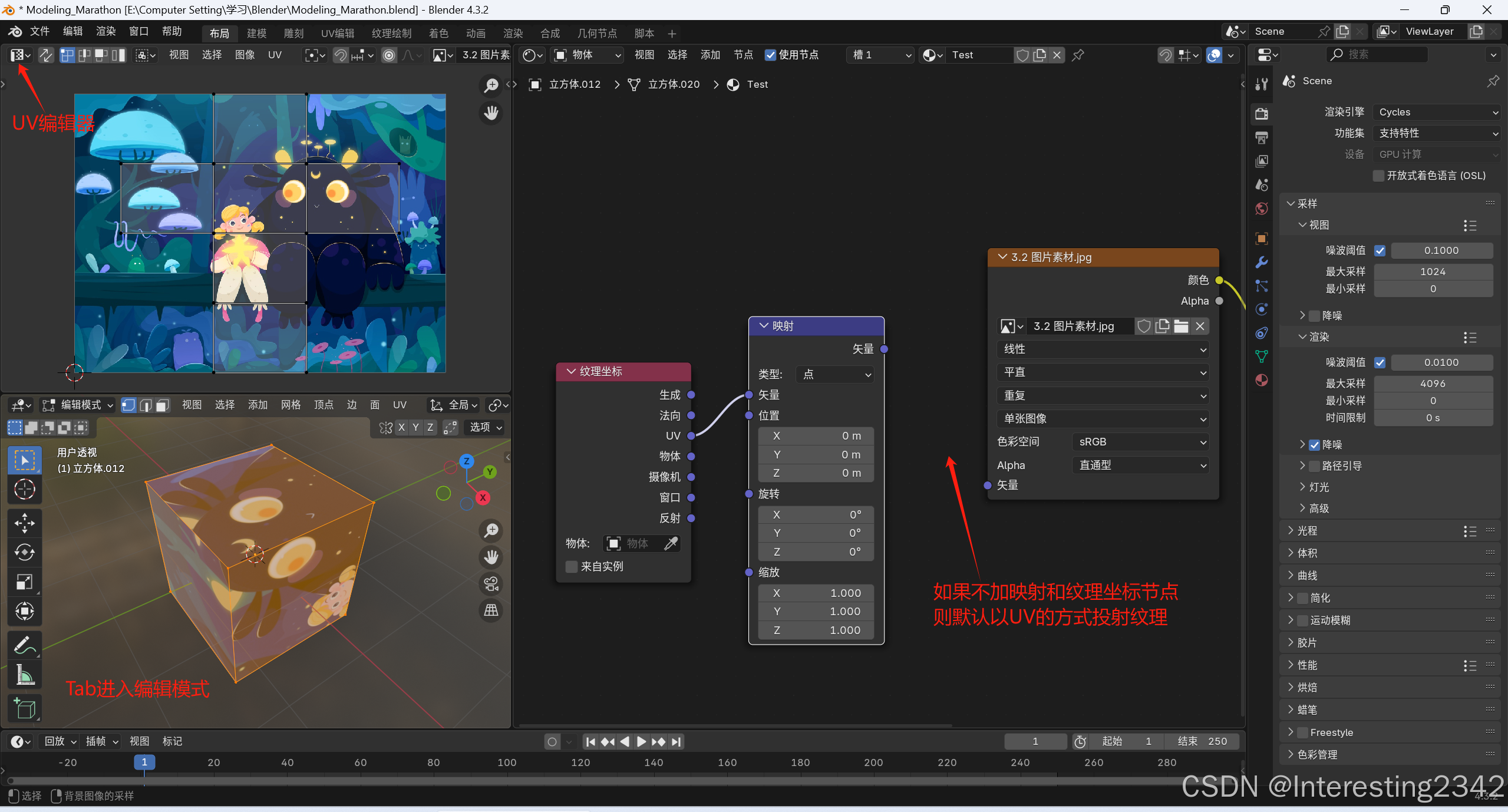1508x812 pixels.
Task: Expand the 光程 panel
Action: [x=1307, y=531]
